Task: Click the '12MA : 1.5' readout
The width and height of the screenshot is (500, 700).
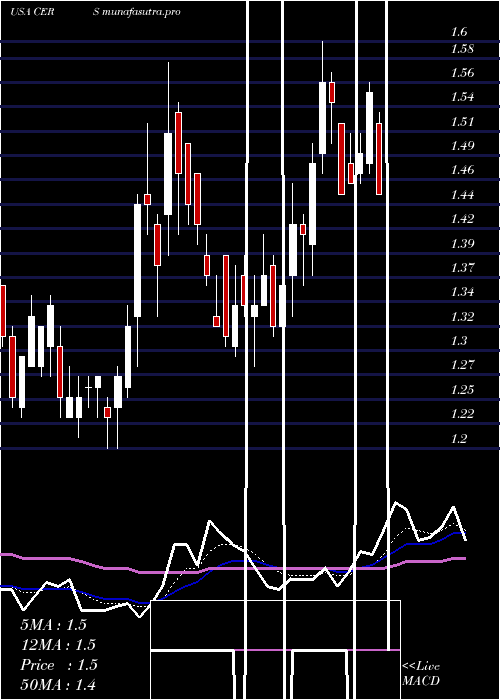Action: [58, 645]
